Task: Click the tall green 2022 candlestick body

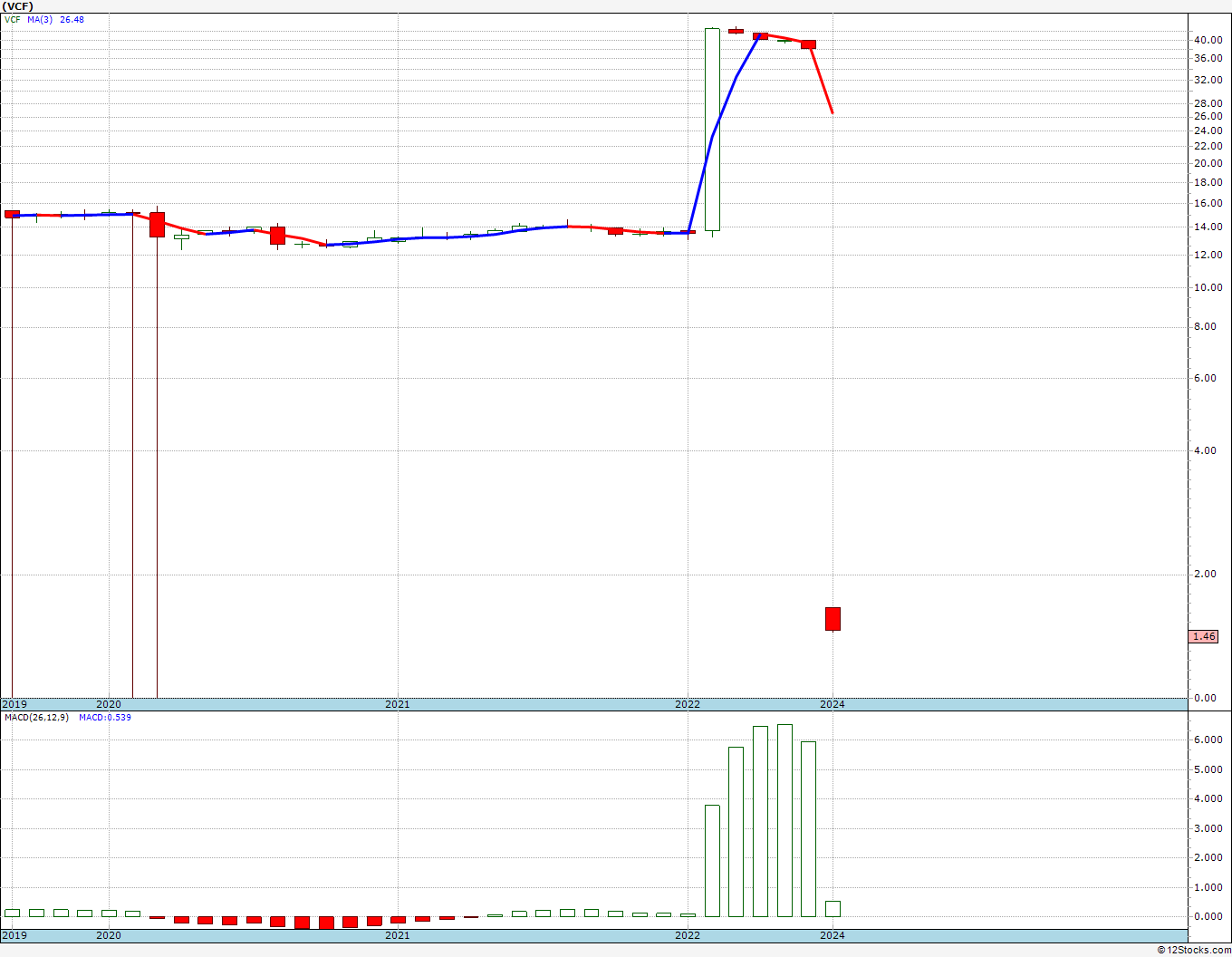Action: 712,130
